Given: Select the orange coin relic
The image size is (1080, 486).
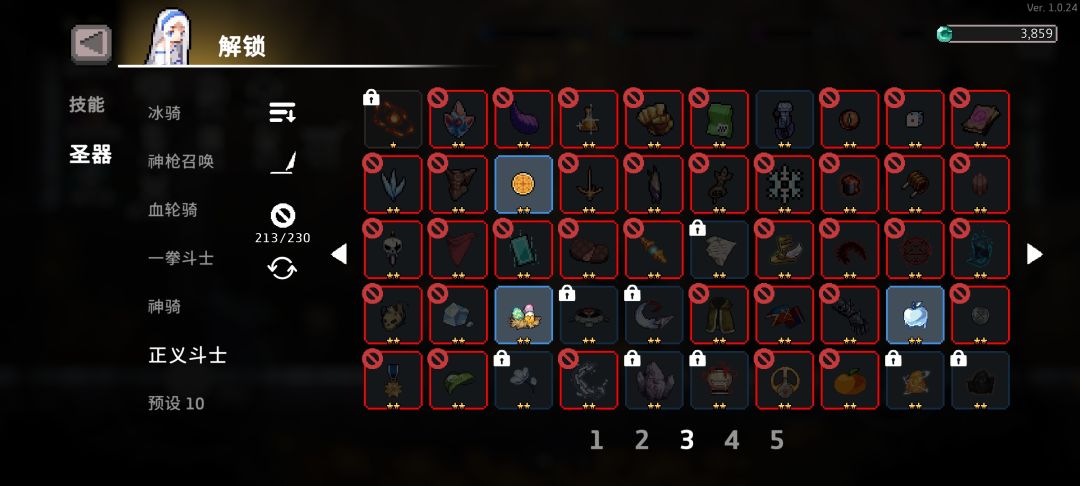Looking at the screenshot, I should [523, 184].
